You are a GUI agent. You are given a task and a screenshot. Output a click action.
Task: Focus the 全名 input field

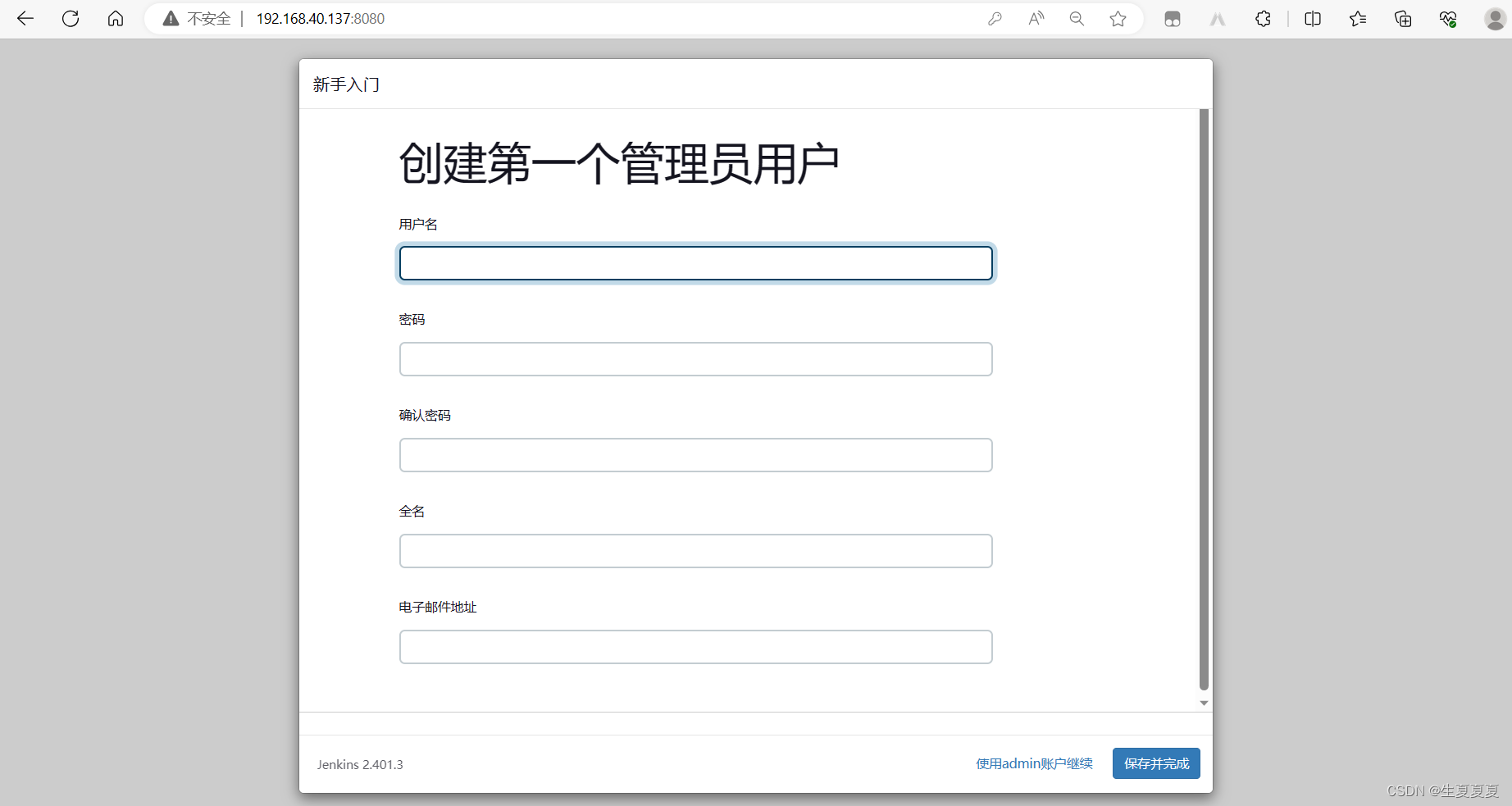pyautogui.click(x=696, y=551)
